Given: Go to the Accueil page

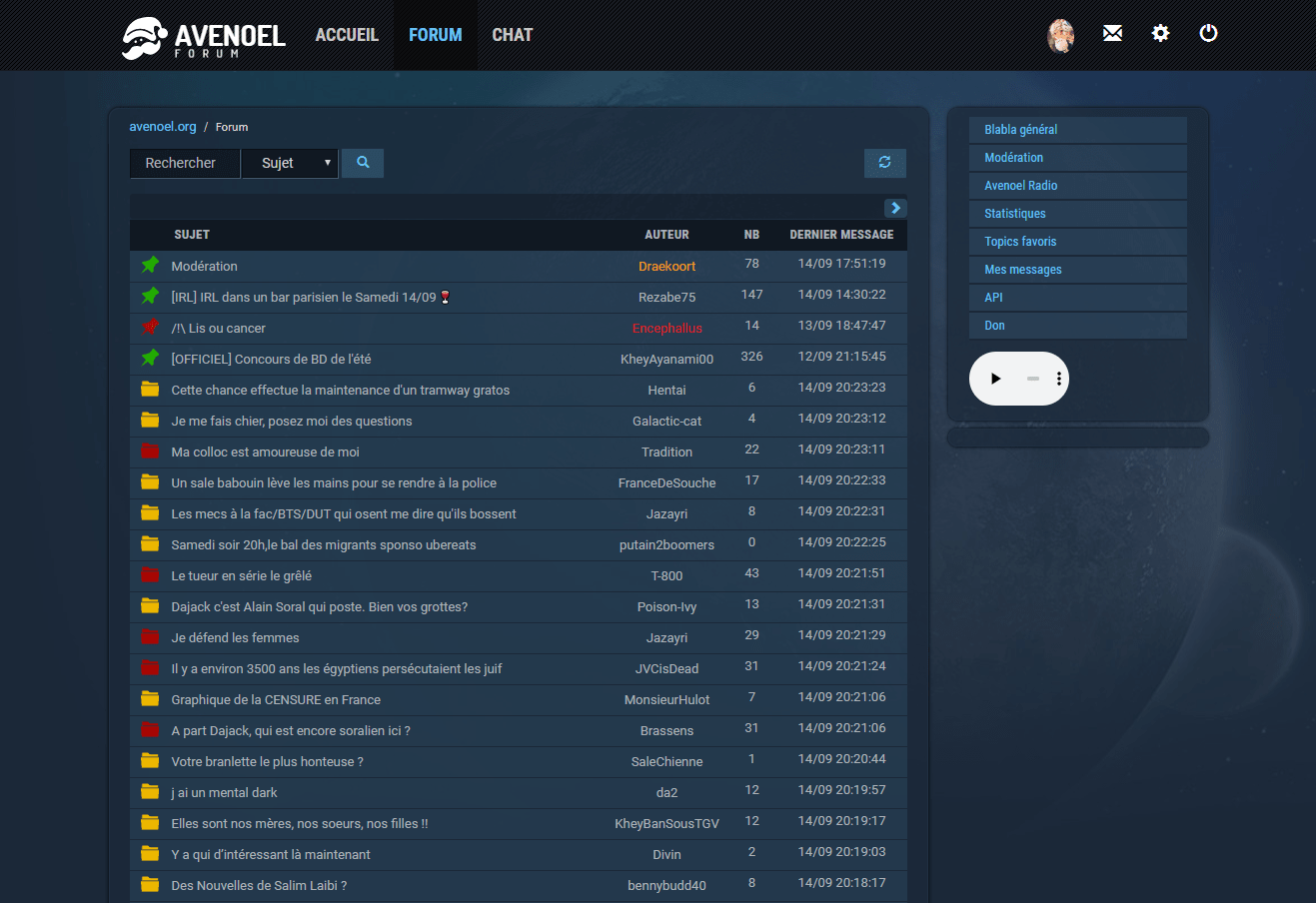Looking at the screenshot, I should click(347, 35).
